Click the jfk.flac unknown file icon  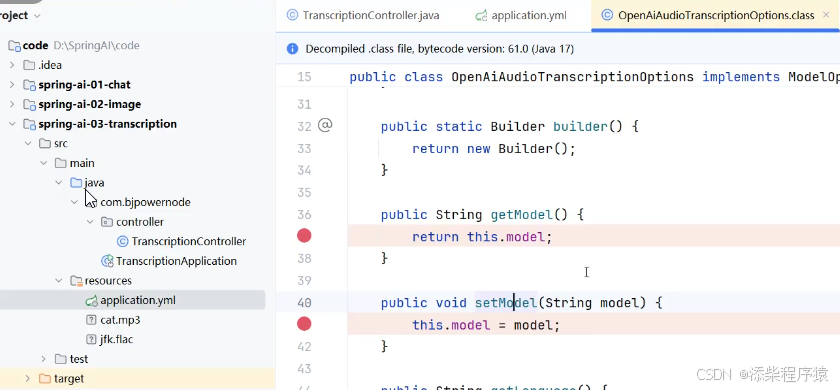pyautogui.click(x=92, y=340)
